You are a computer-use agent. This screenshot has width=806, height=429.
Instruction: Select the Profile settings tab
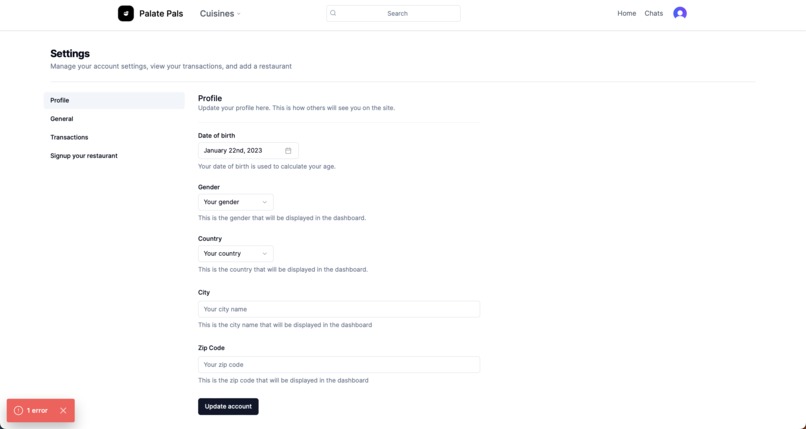(x=114, y=100)
